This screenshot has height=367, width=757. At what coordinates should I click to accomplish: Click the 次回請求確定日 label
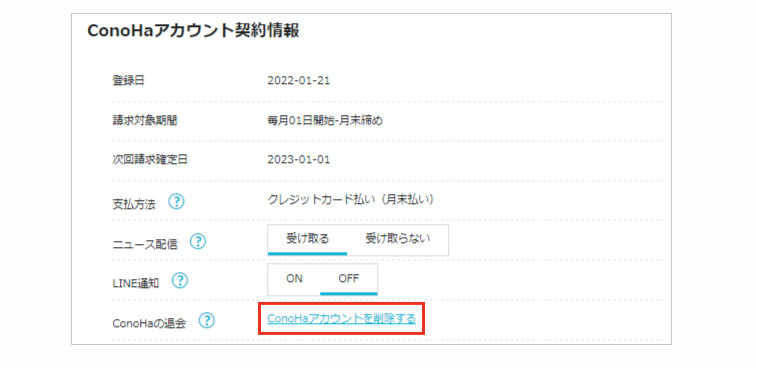[x=150, y=160]
